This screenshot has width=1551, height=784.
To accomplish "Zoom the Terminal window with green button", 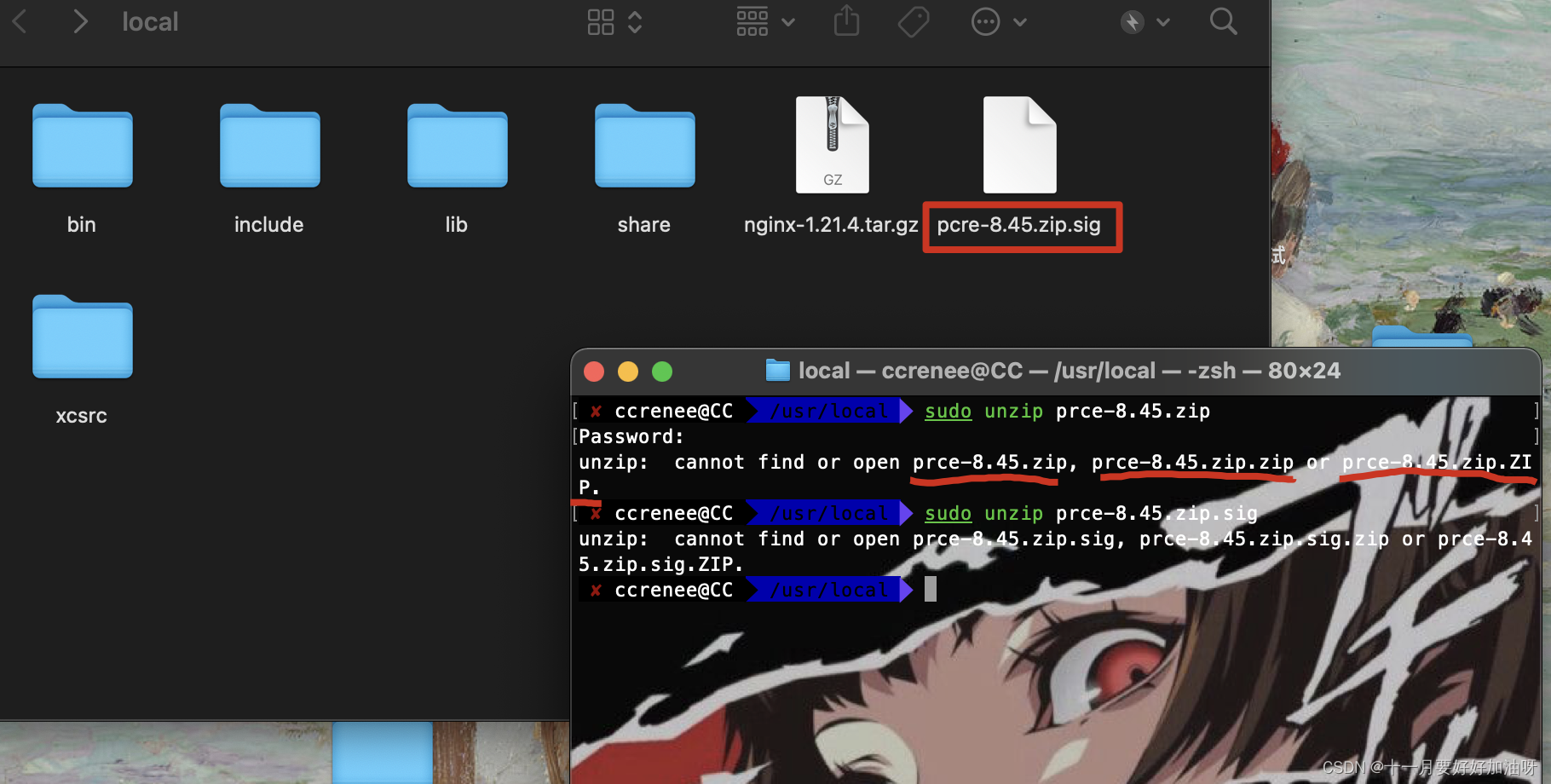I will 662,372.
